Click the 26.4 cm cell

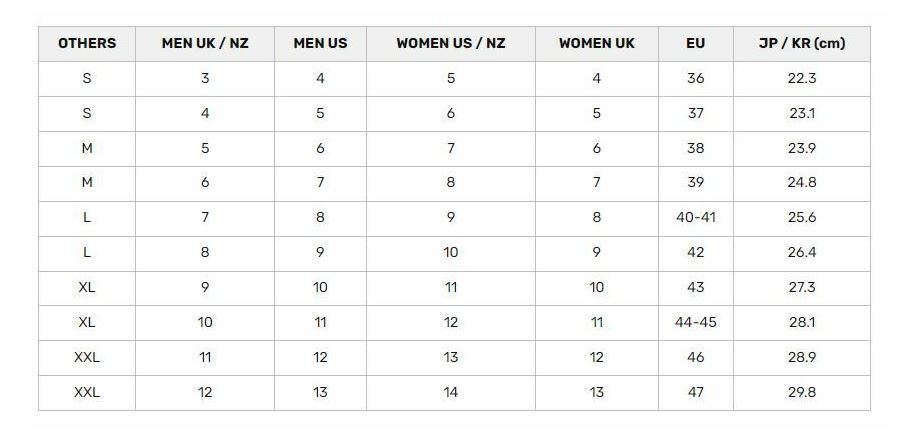802,253
